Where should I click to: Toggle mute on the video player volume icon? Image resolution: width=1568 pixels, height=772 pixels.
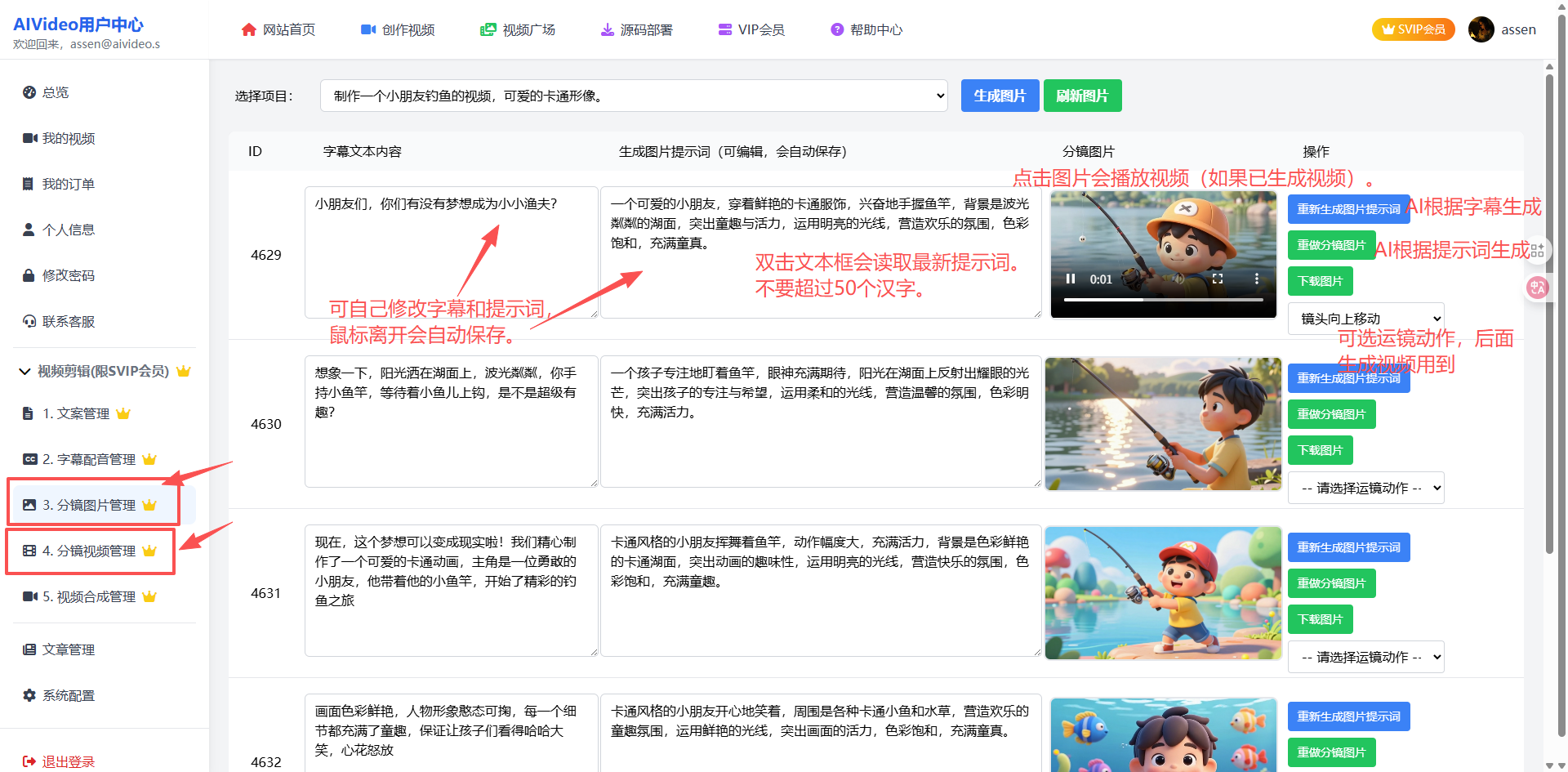(x=1178, y=279)
